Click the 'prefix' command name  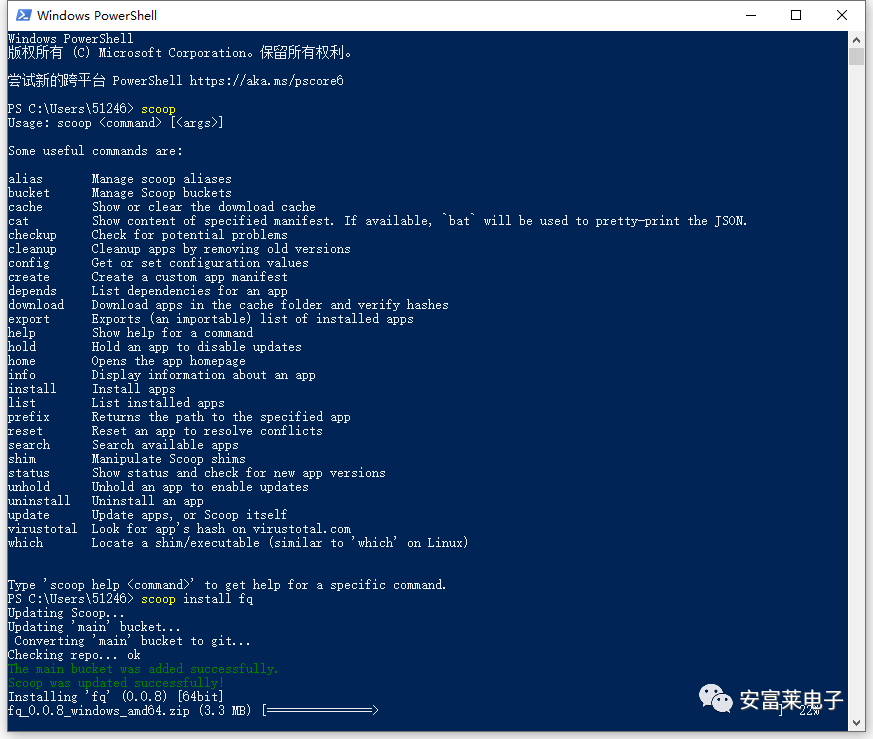pyautogui.click(x=29, y=417)
